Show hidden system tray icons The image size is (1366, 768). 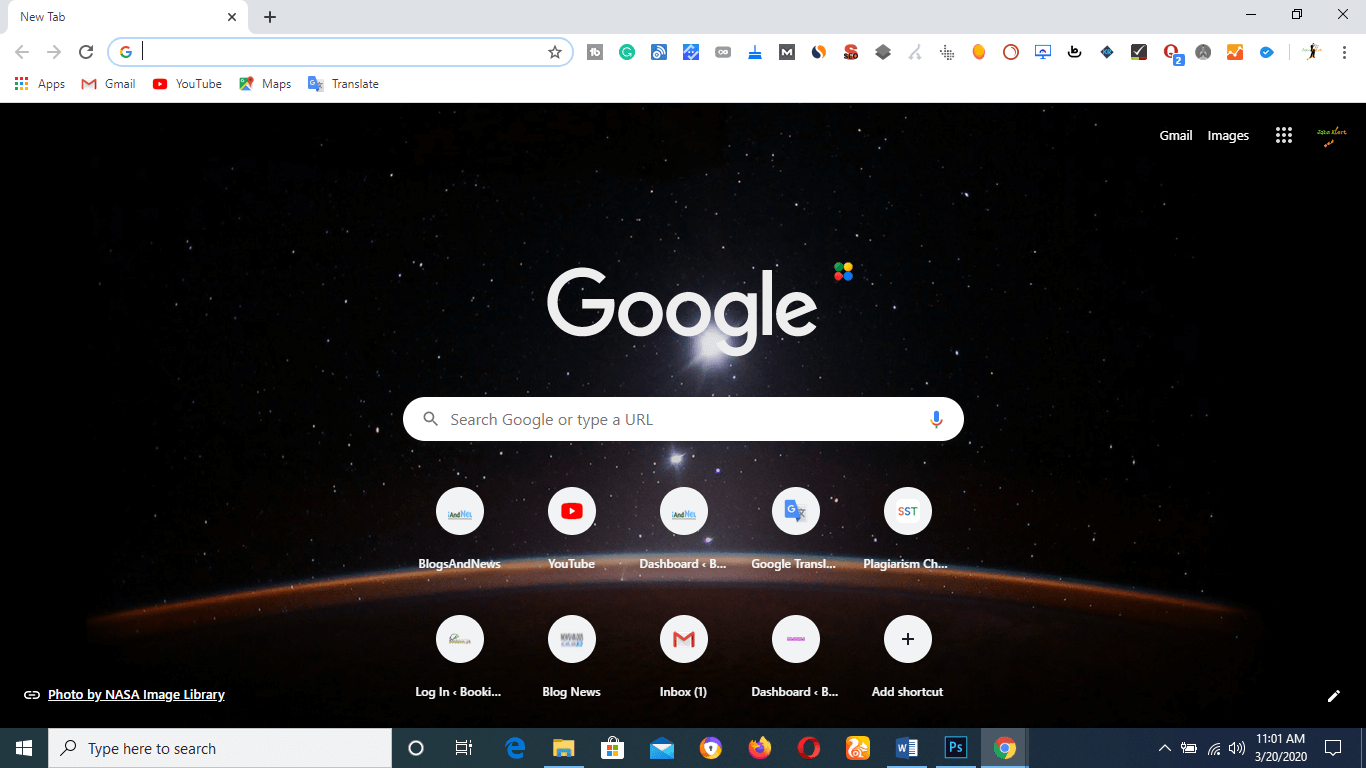[1164, 748]
